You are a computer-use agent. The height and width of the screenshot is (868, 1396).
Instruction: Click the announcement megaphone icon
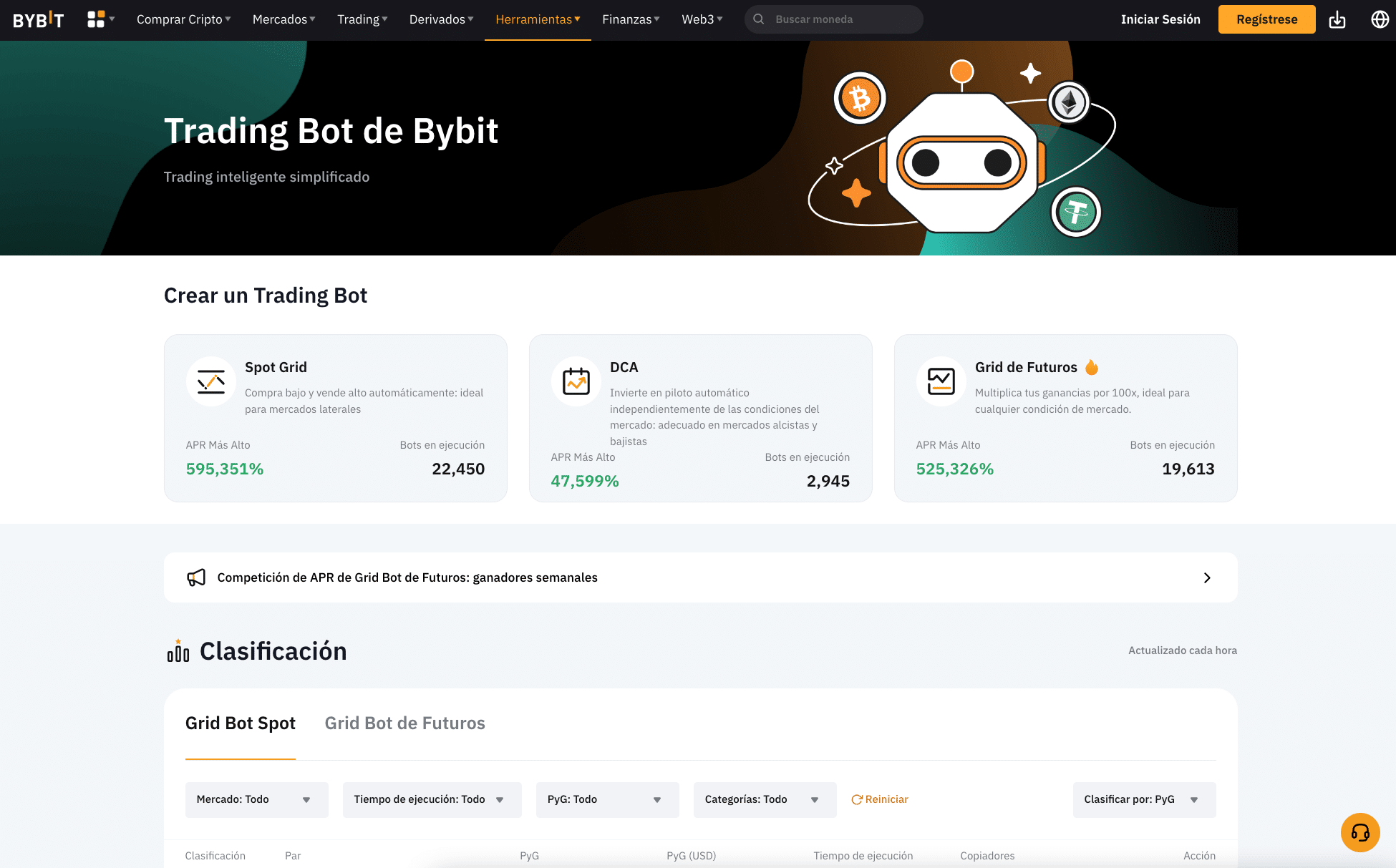(196, 577)
